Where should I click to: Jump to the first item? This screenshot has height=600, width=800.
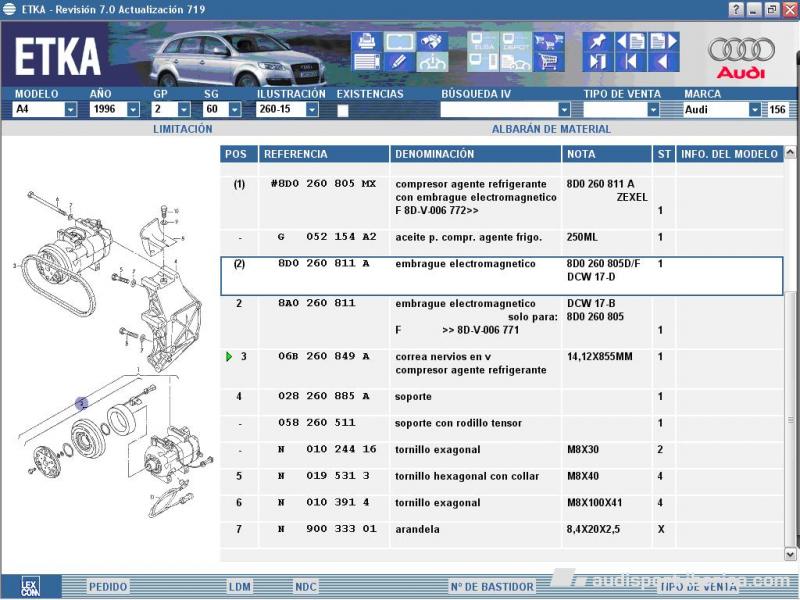pyautogui.click(x=631, y=62)
